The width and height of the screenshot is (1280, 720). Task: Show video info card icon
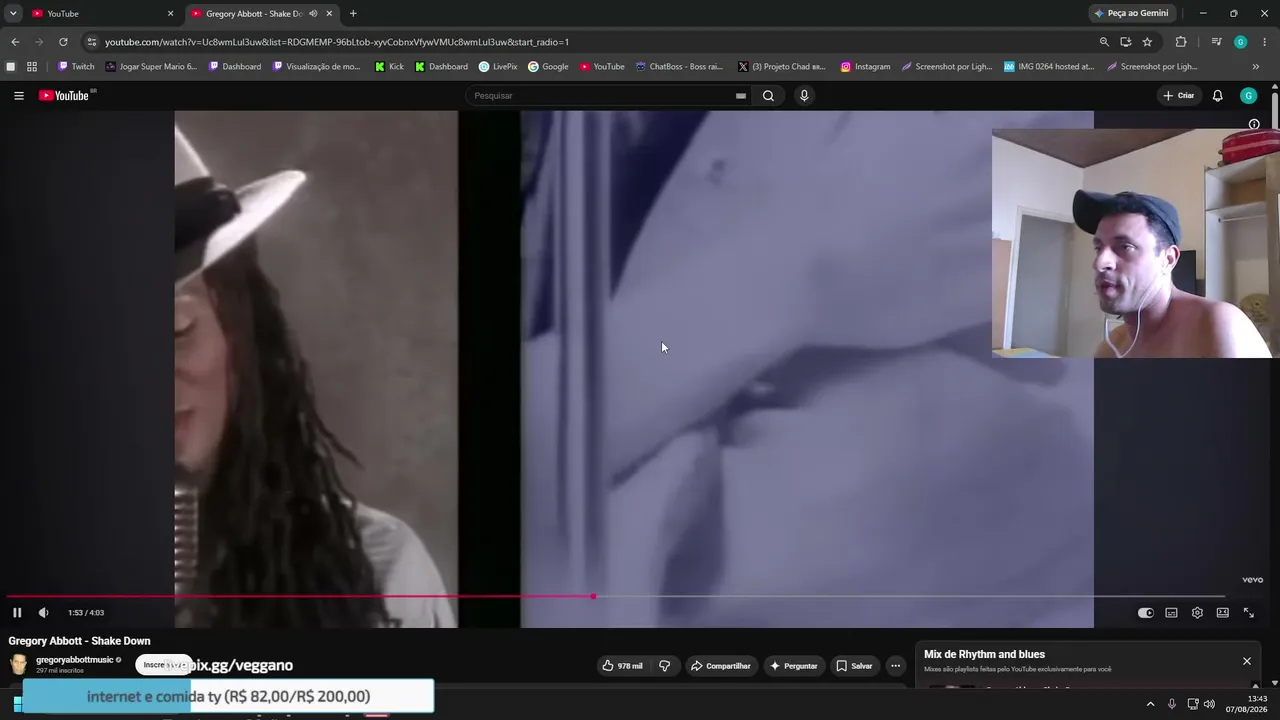[x=1254, y=124]
